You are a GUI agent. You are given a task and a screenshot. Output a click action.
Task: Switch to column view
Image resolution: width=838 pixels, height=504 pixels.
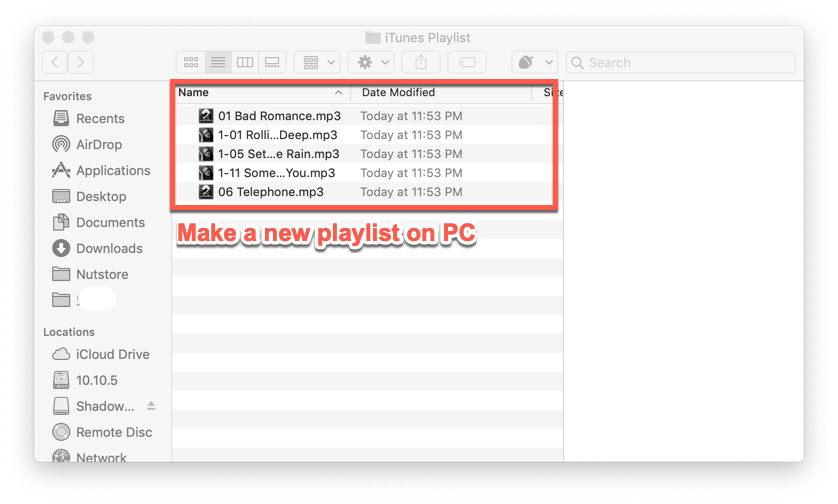coord(245,63)
